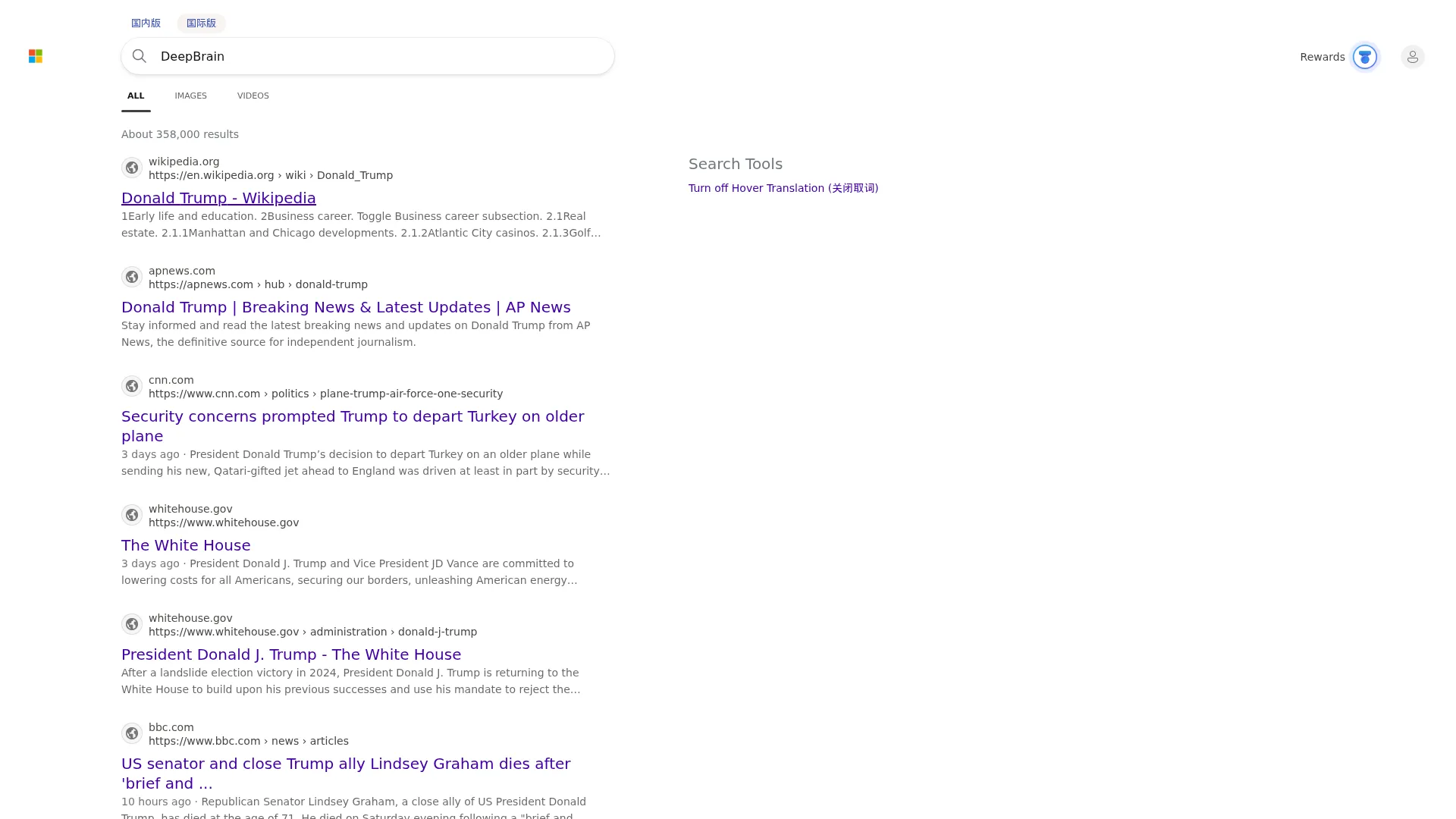Viewport: 1456px width, 819px height.
Task: Click The White House snippet about lowering costs
Action: point(350,572)
